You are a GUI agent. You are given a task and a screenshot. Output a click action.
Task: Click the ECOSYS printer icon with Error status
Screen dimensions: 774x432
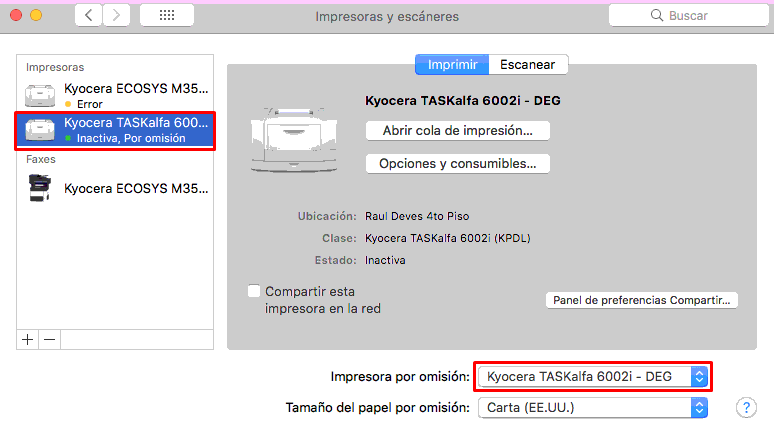[40, 95]
